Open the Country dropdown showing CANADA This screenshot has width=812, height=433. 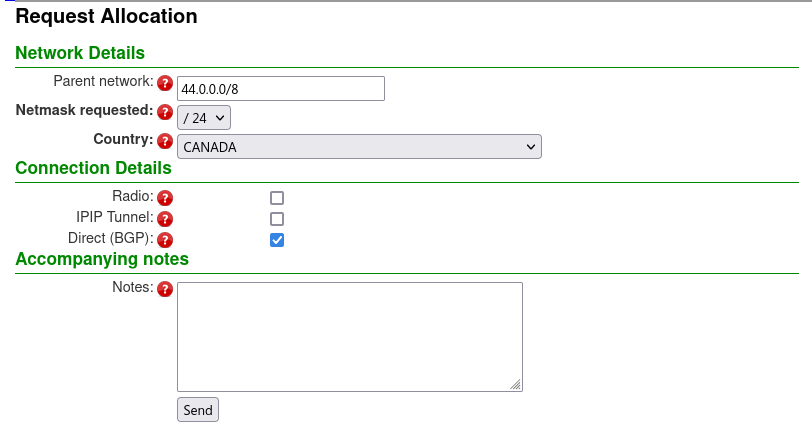pos(359,147)
